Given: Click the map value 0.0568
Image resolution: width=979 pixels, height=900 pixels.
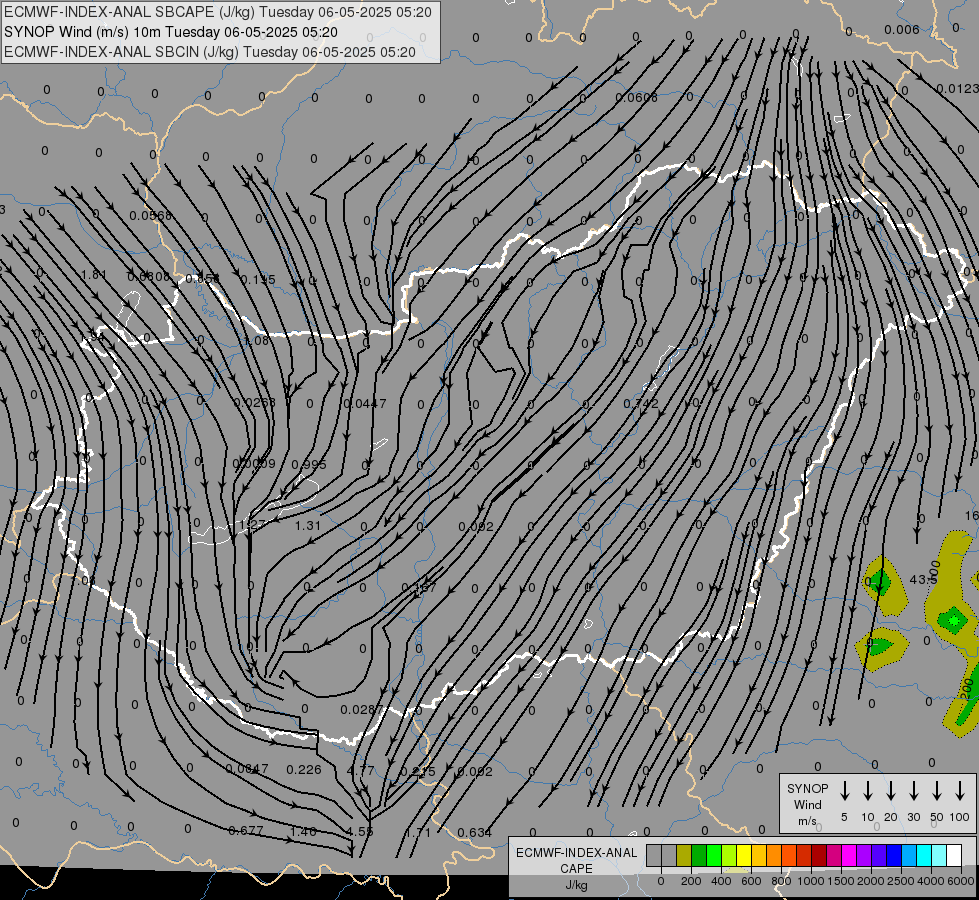Looking at the screenshot, I should coord(150,215).
